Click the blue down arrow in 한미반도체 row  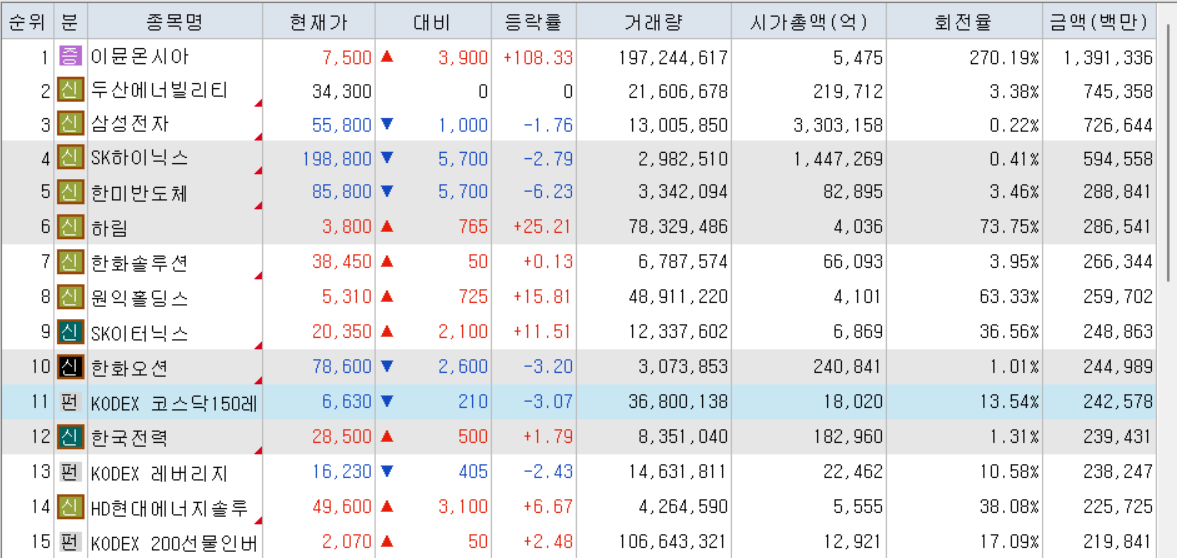click(x=387, y=192)
